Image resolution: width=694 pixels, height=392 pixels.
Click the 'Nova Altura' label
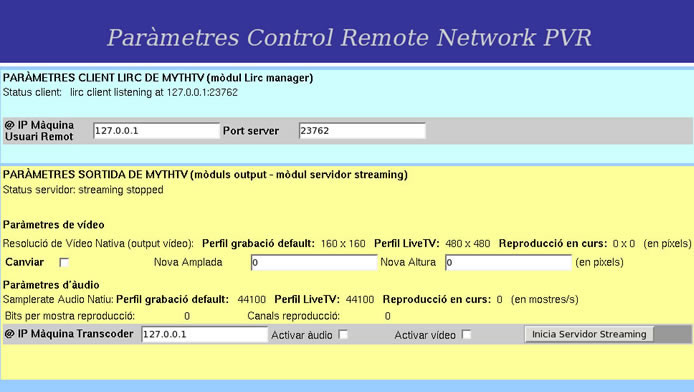(408, 262)
